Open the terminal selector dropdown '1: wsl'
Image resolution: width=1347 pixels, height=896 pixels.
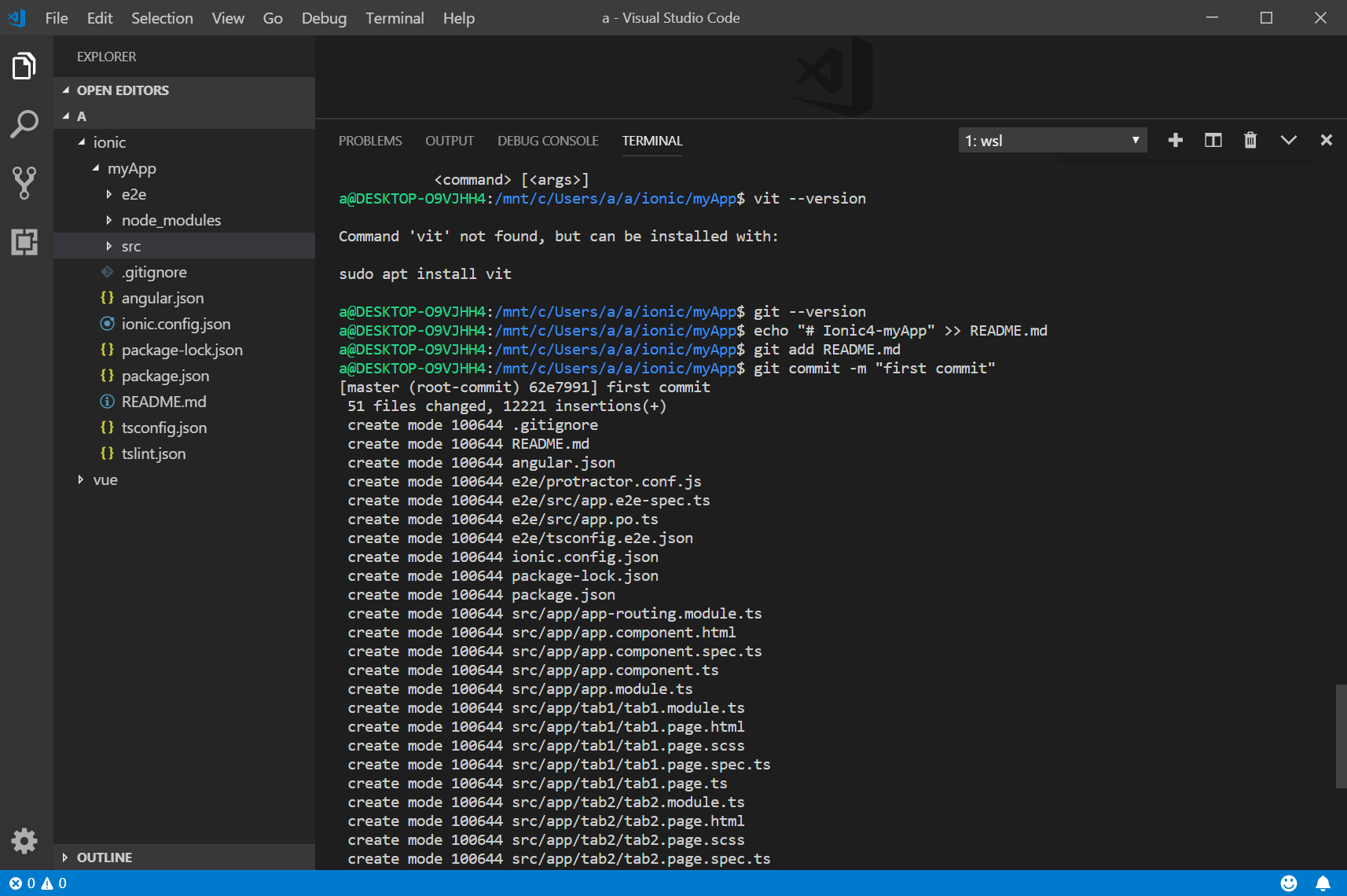pyautogui.click(x=1052, y=141)
